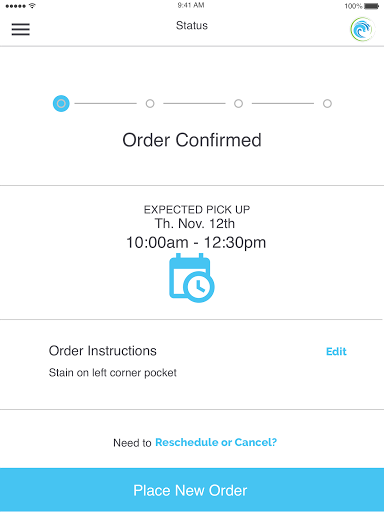Select the fourth progress step circle

click(x=327, y=104)
